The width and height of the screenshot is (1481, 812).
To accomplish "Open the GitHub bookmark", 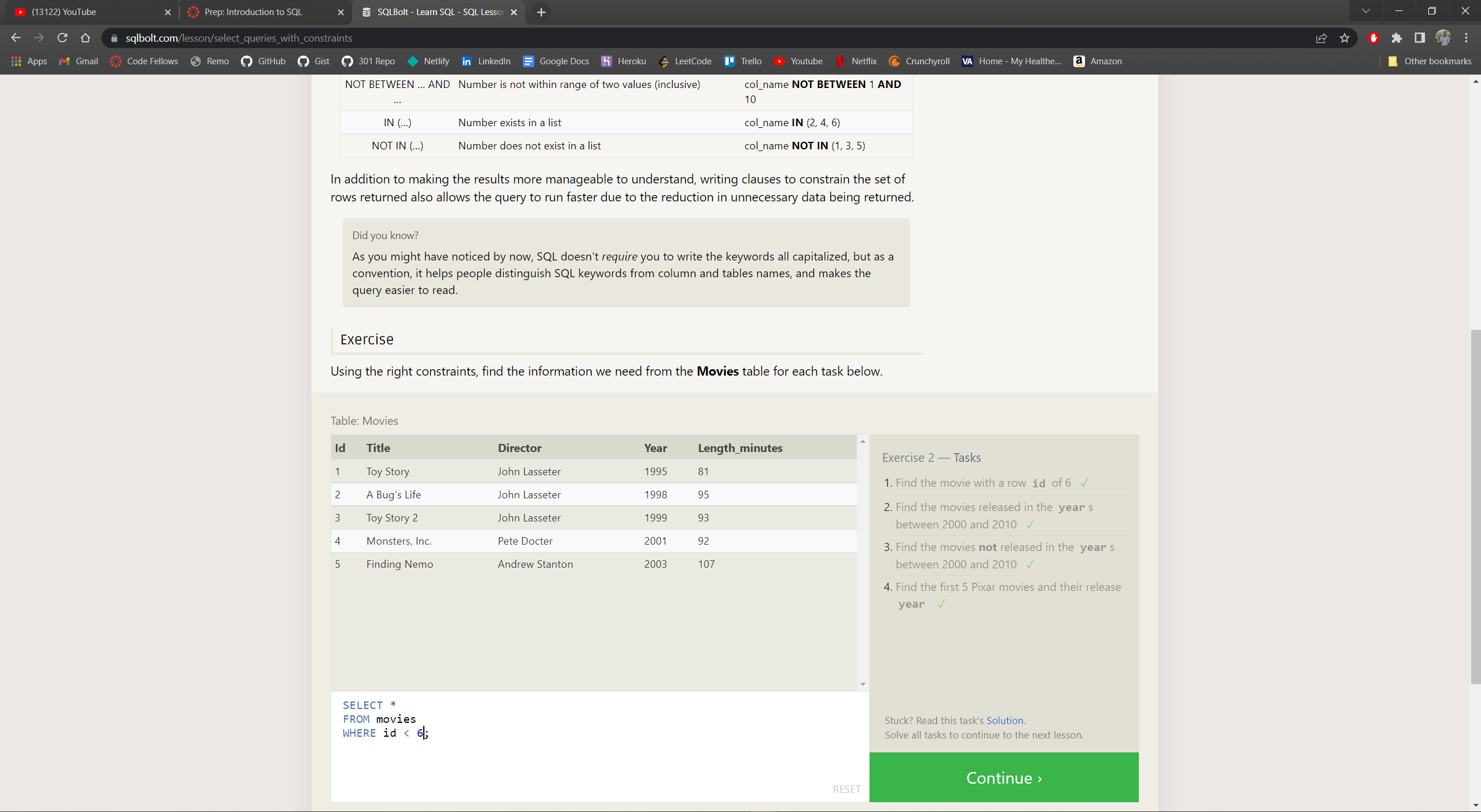I will 263,61.
